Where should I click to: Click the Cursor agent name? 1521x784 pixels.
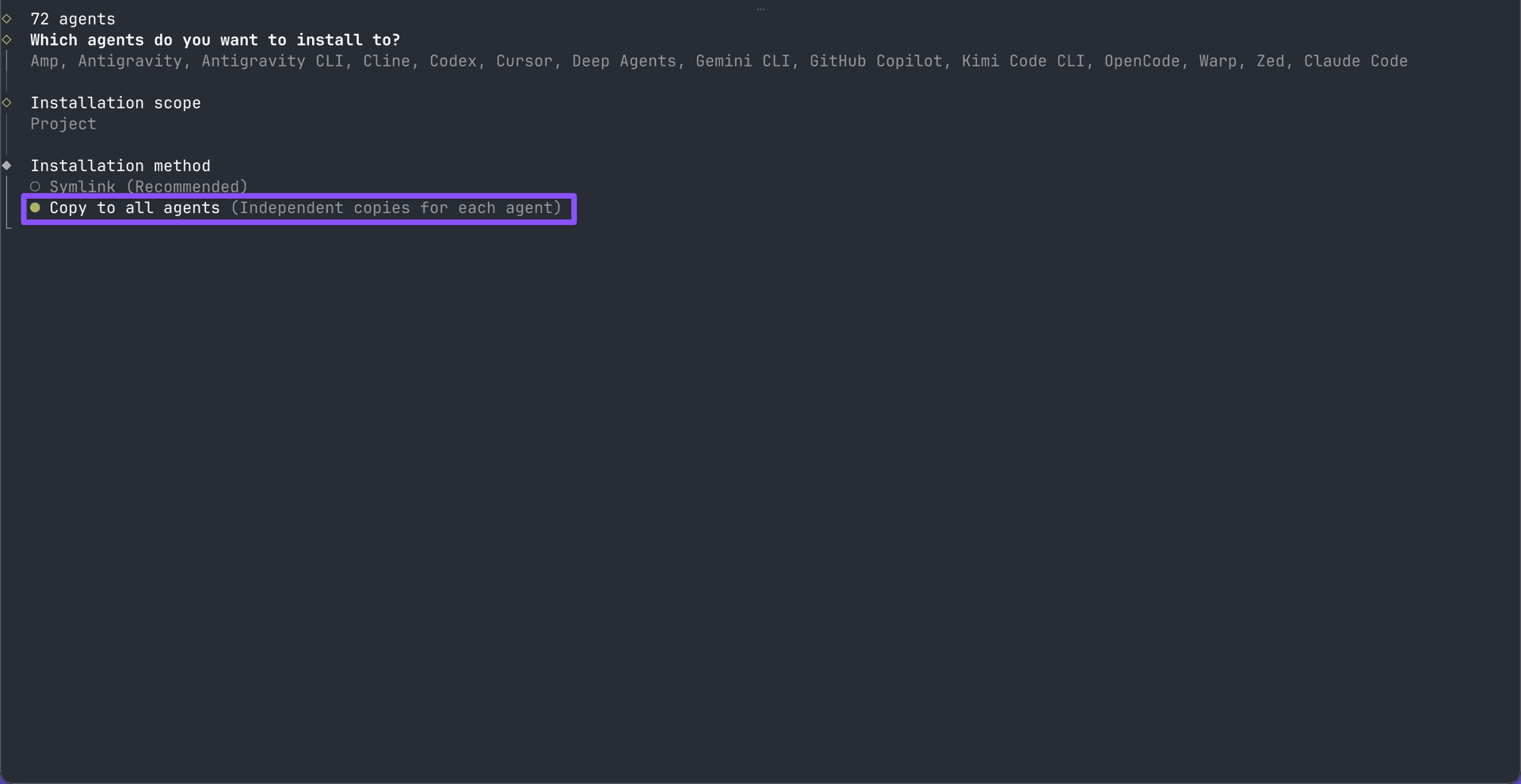pos(524,61)
